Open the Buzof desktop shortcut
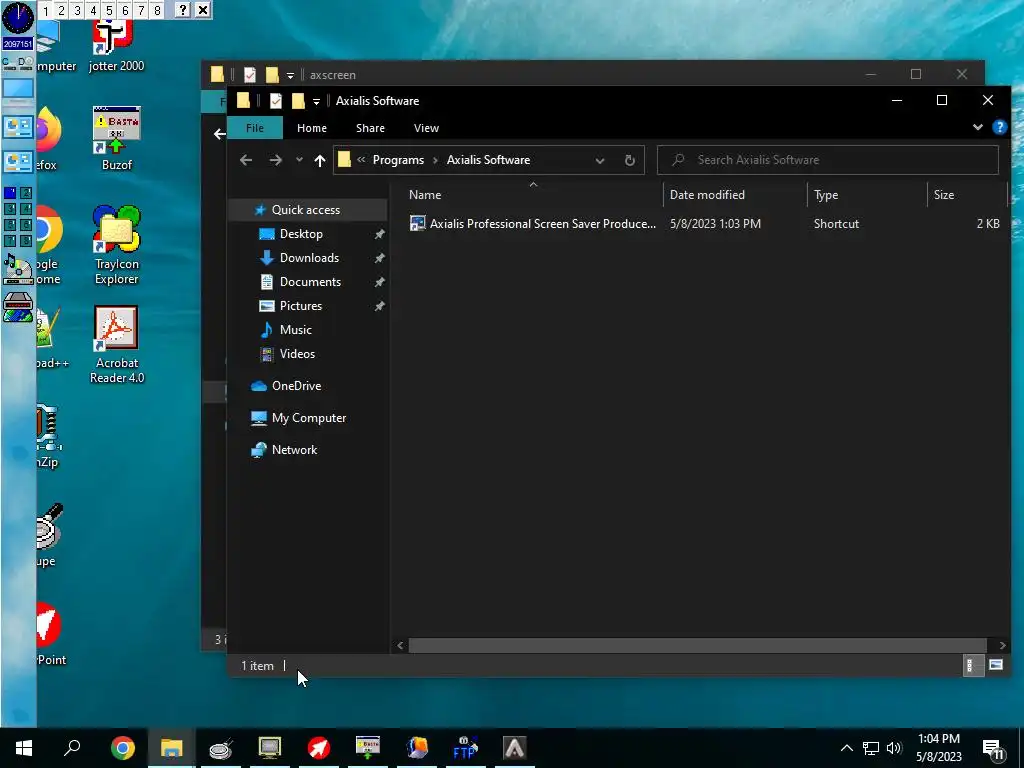This screenshot has width=1024, height=768. pos(116,138)
